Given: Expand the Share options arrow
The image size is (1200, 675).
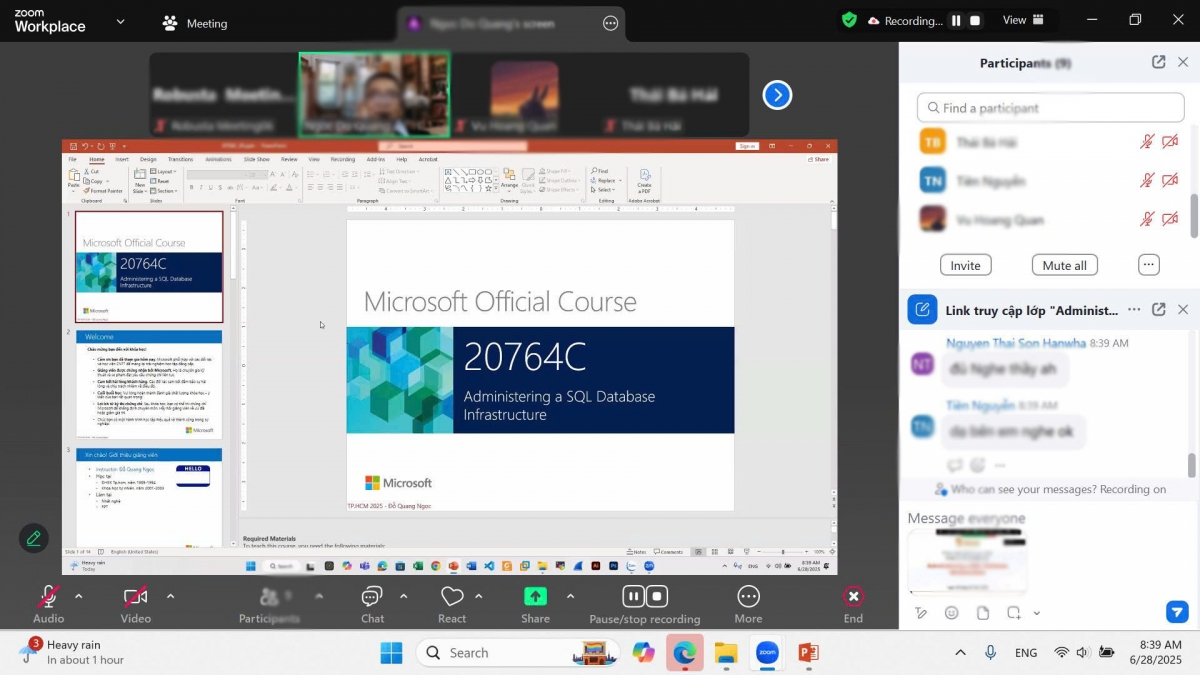Looking at the screenshot, I should click(570, 596).
